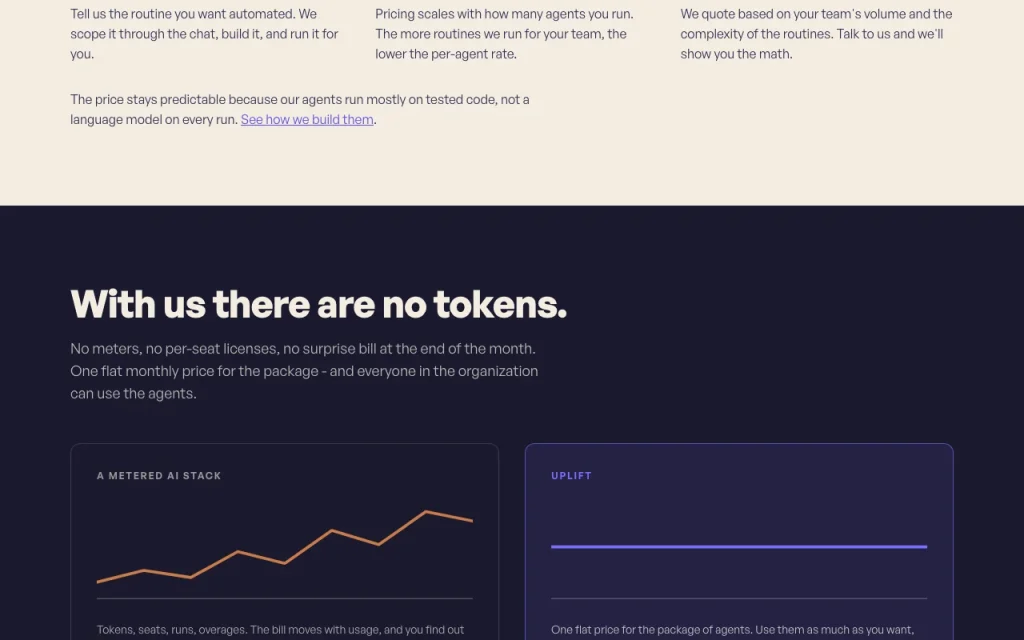Click the highlighted Uplift pricing card
The height and width of the screenshot is (640, 1024).
coord(739,542)
